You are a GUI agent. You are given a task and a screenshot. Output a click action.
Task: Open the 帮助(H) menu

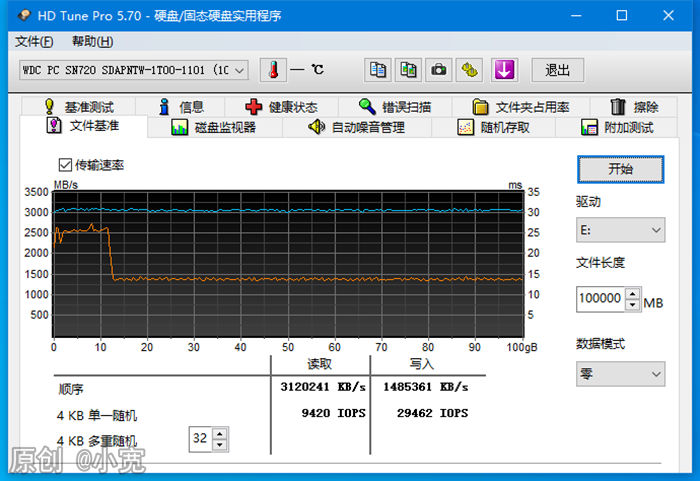click(92, 42)
